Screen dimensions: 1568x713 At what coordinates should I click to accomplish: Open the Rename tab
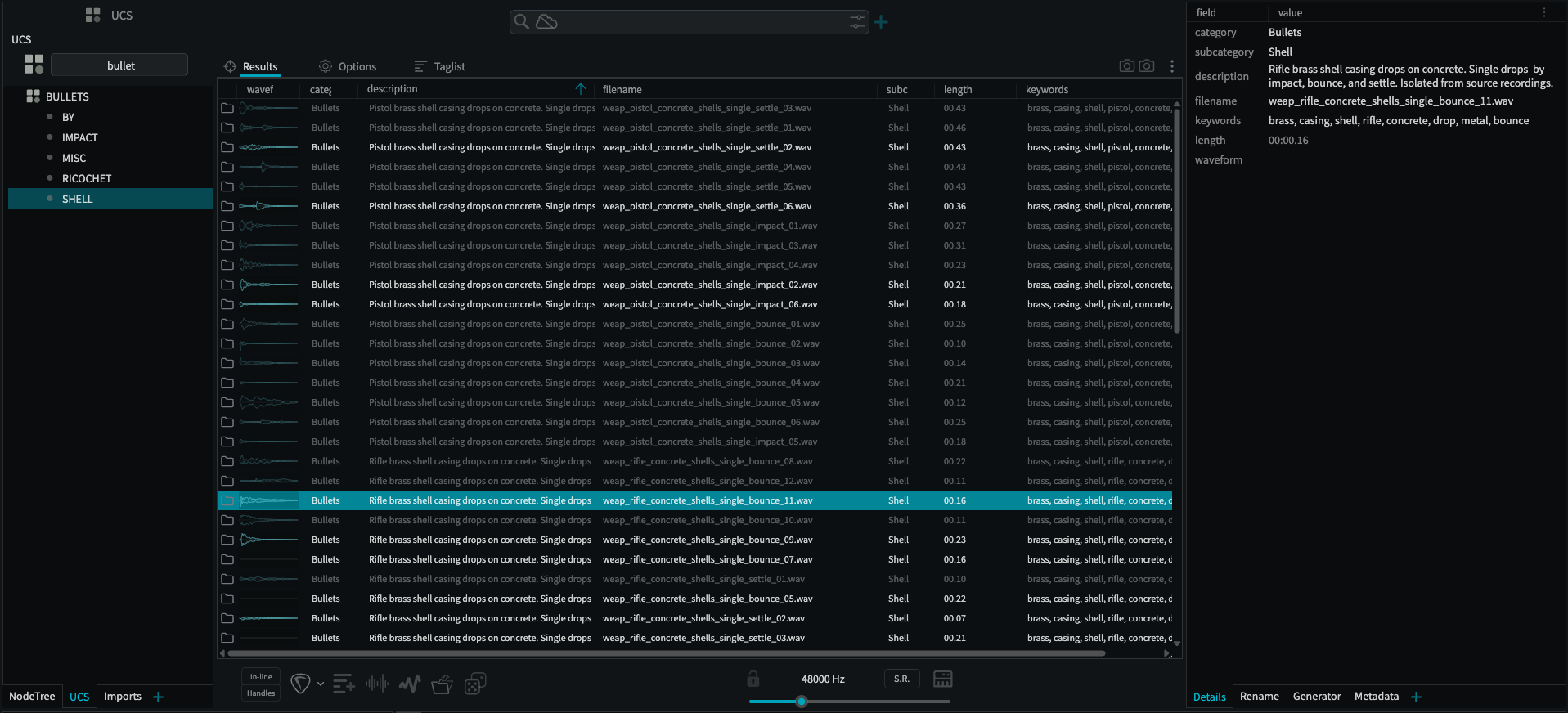pyautogui.click(x=1259, y=697)
